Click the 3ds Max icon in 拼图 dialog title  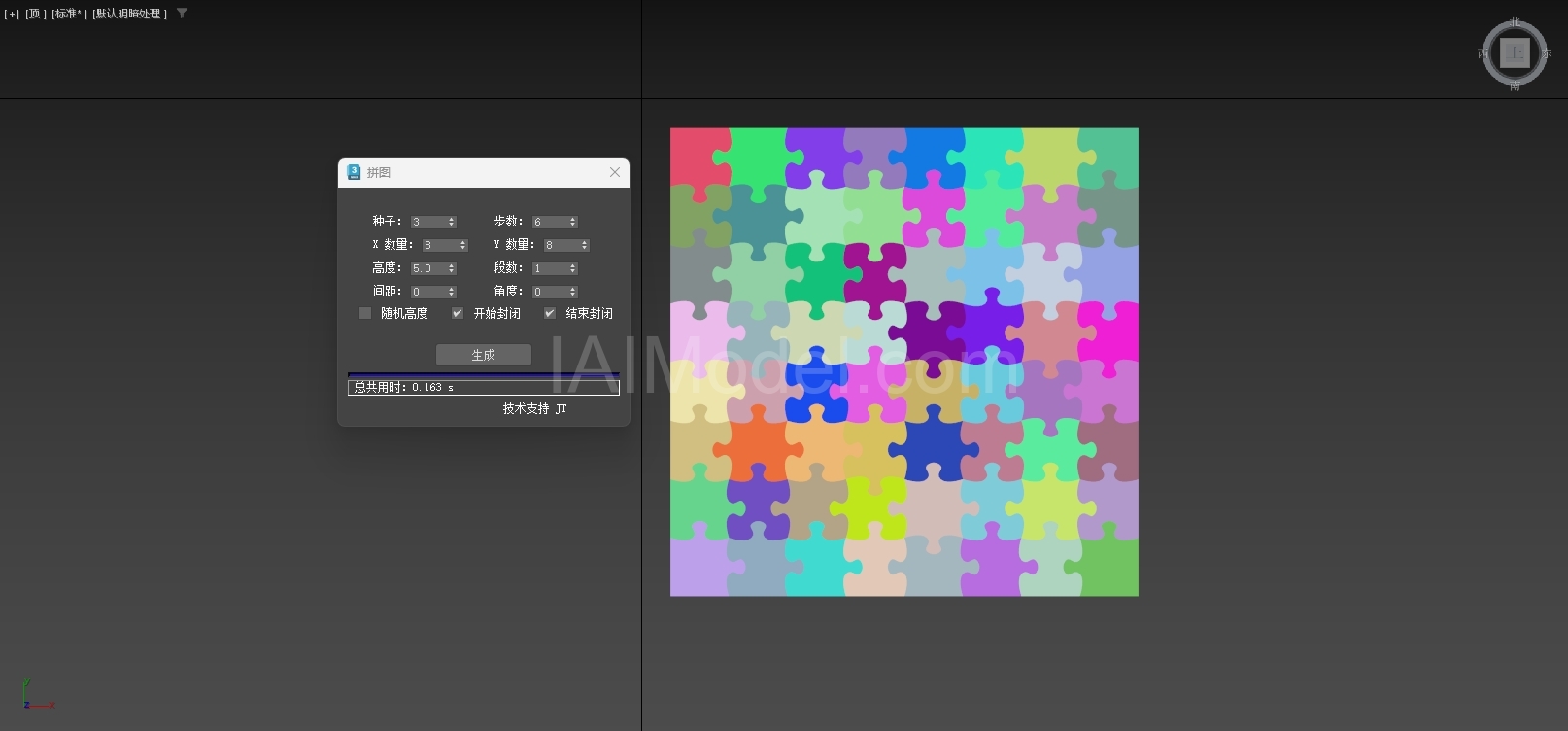point(354,172)
